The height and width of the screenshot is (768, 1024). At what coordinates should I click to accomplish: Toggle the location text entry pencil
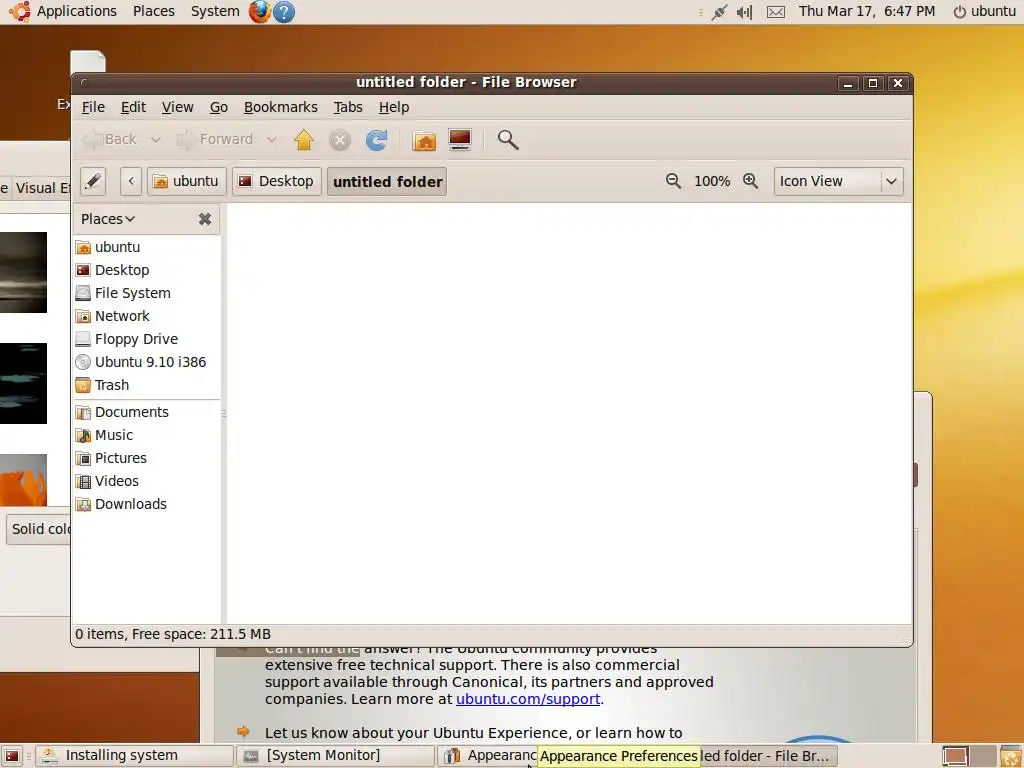tap(93, 181)
